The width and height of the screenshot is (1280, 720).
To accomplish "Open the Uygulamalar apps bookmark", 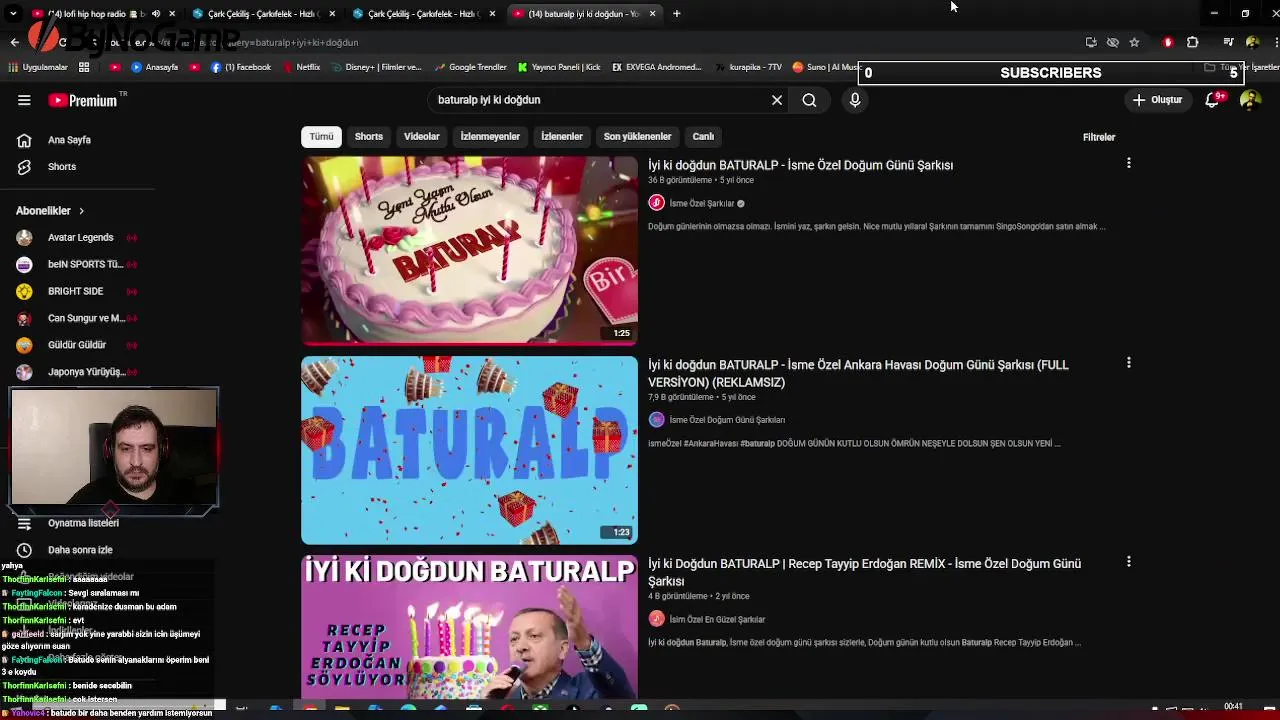I will [38, 67].
